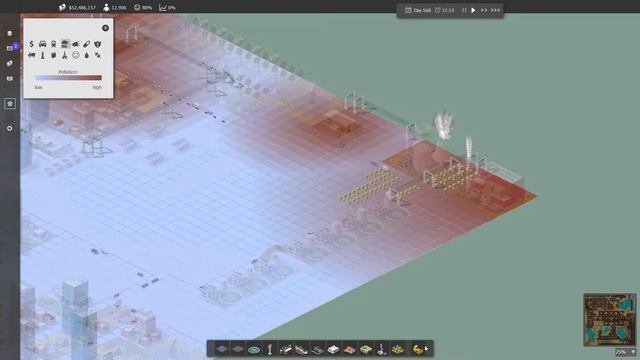Open settings gear in left sidebar
The width and height of the screenshot is (640, 360).
point(10,128)
